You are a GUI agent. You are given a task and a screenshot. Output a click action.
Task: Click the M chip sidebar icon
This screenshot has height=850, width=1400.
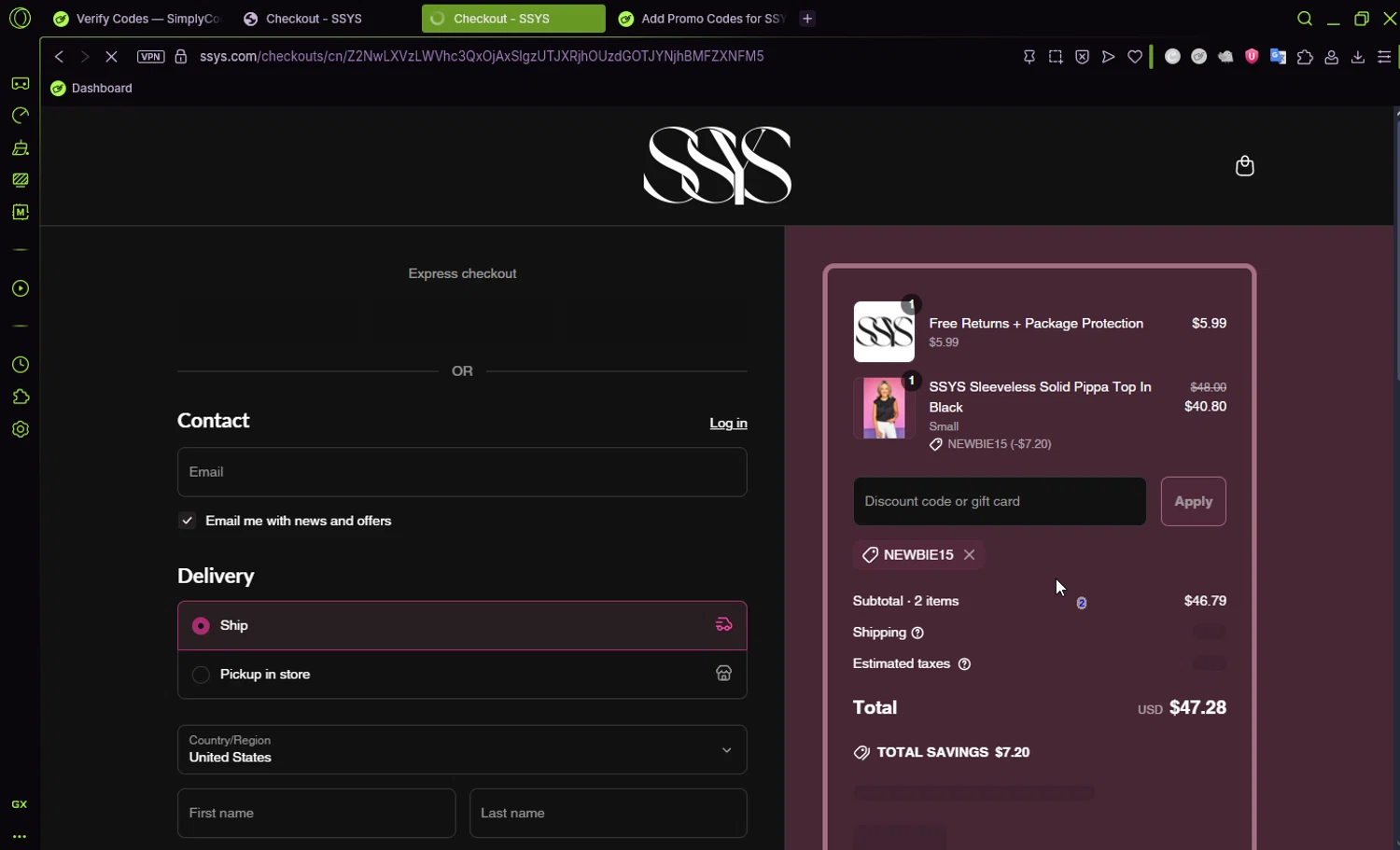(21, 213)
